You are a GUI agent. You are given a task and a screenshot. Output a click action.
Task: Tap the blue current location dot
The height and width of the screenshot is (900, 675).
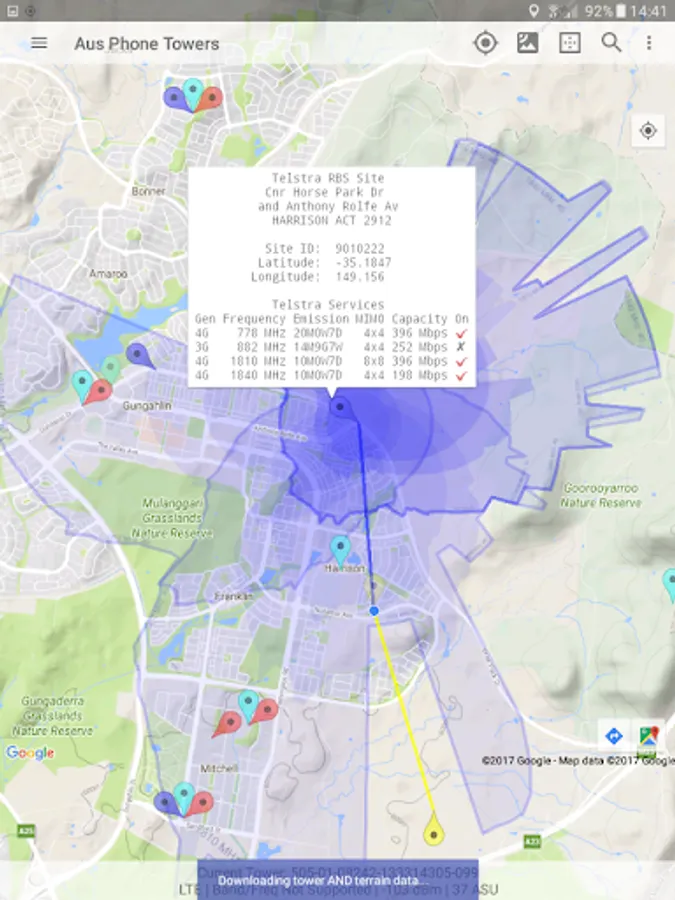(374, 611)
